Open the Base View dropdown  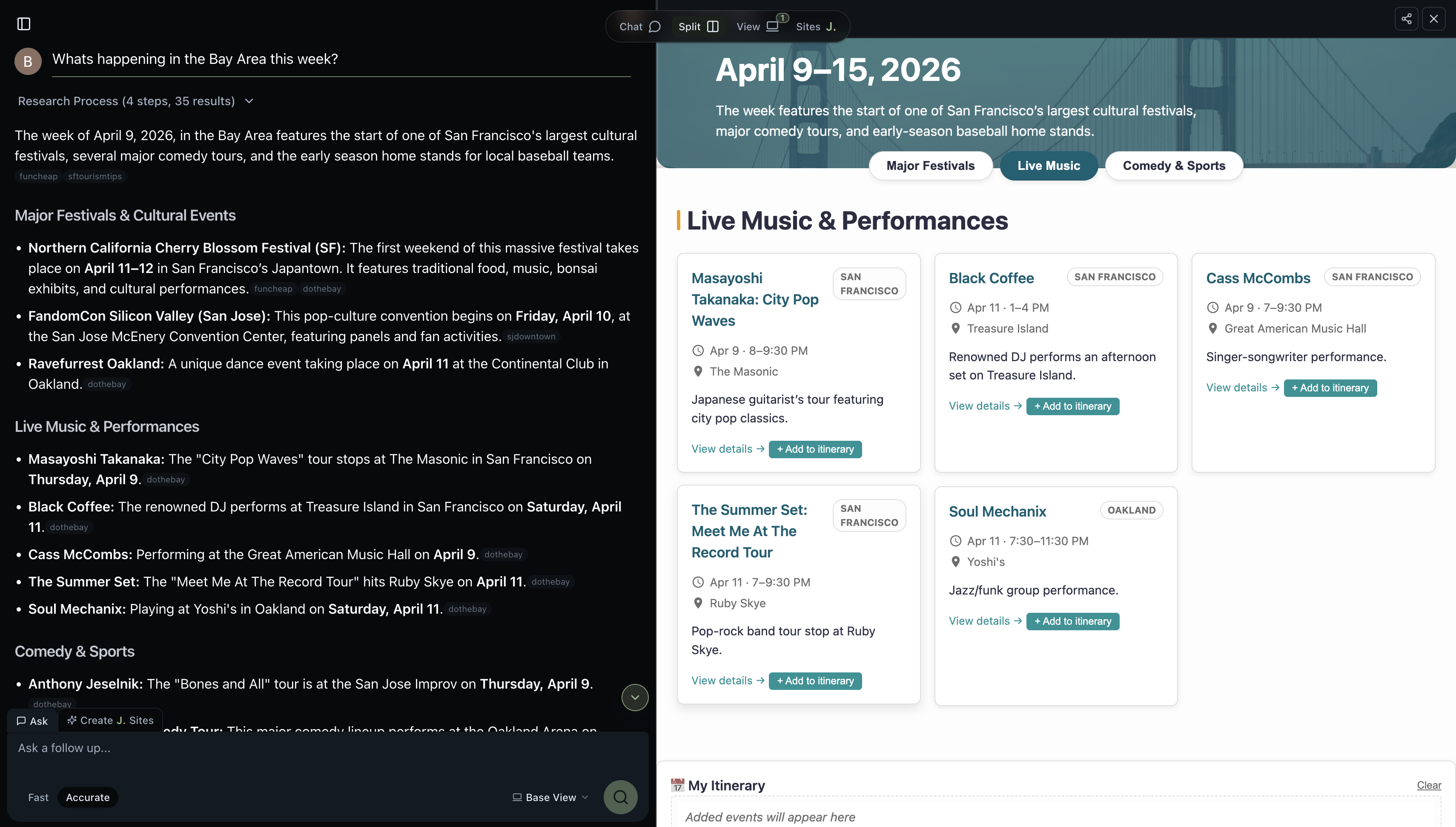pyautogui.click(x=550, y=798)
